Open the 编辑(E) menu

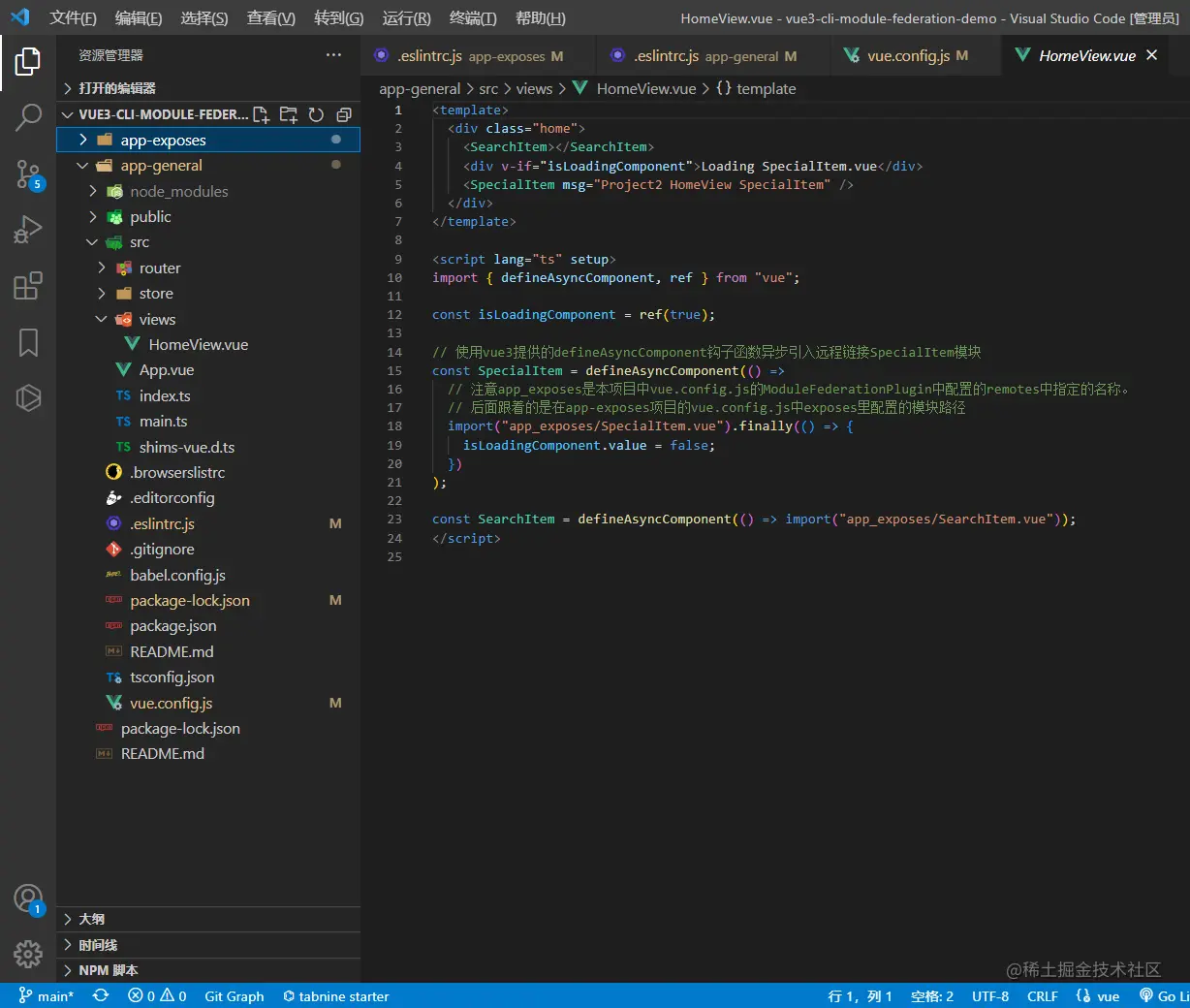[139, 18]
